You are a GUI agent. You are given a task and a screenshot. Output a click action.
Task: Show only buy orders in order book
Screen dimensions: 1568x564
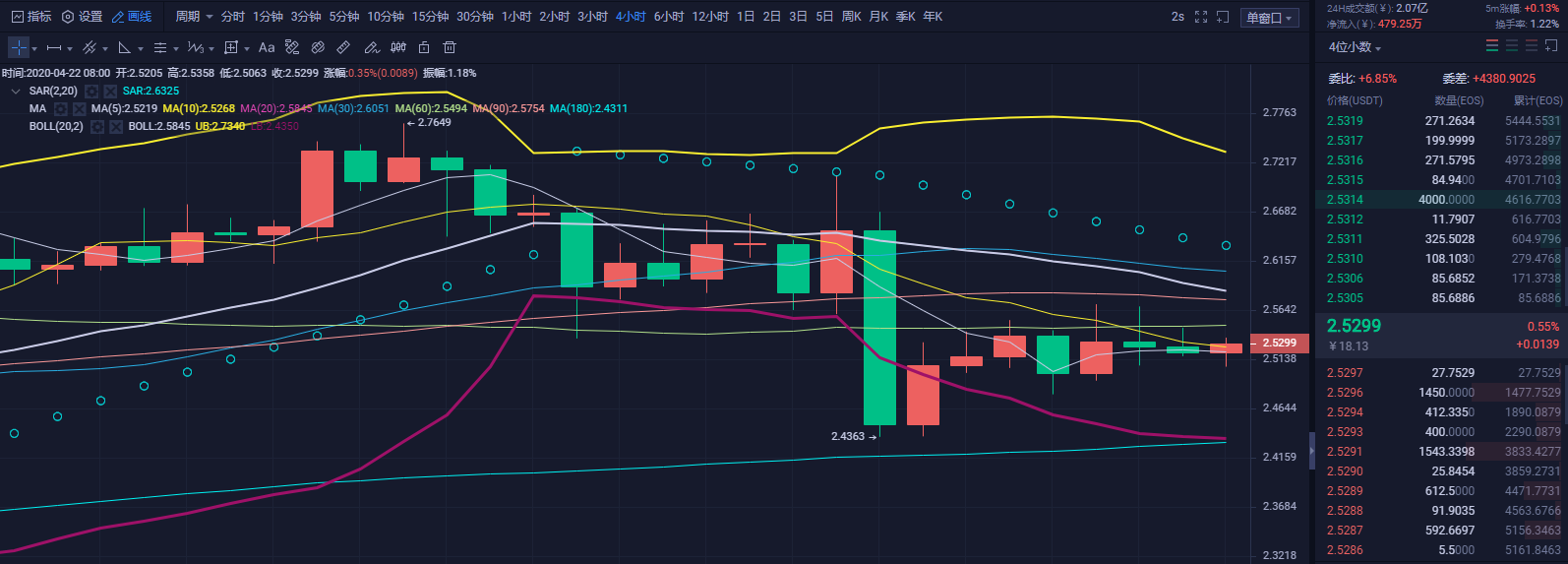click(x=1512, y=46)
